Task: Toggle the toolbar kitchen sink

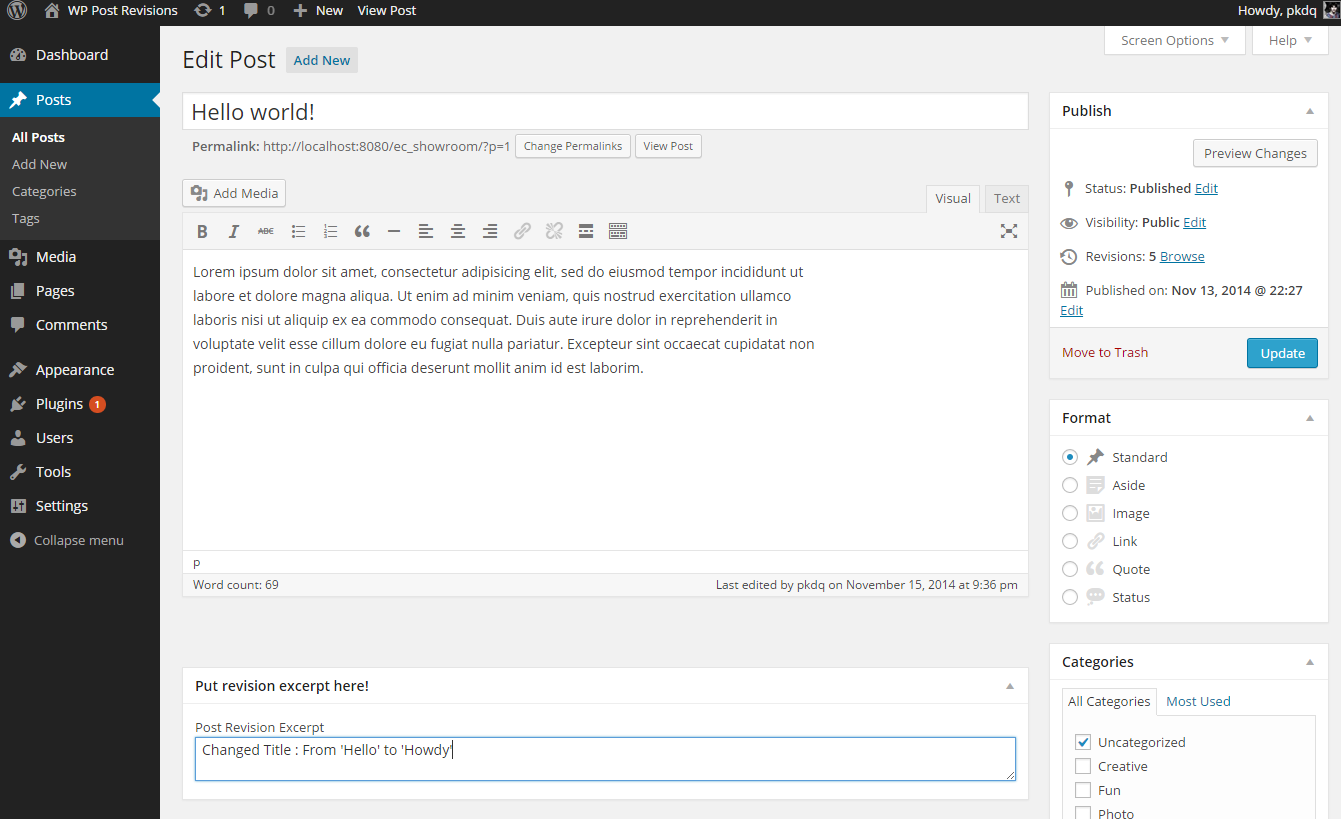Action: tap(618, 231)
